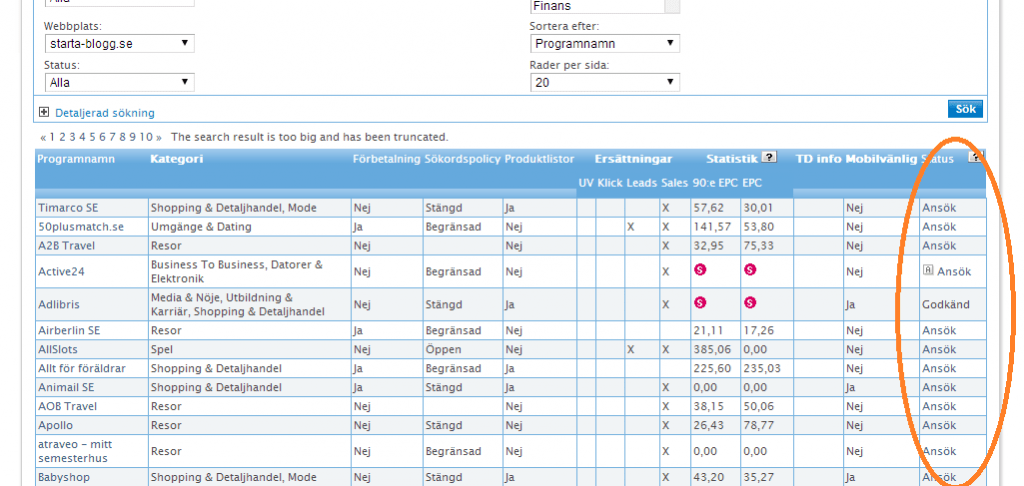The height and width of the screenshot is (486, 1024).
Task: Click pink 90:e EPC icon in Active24 row
Action: [x=700, y=269]
